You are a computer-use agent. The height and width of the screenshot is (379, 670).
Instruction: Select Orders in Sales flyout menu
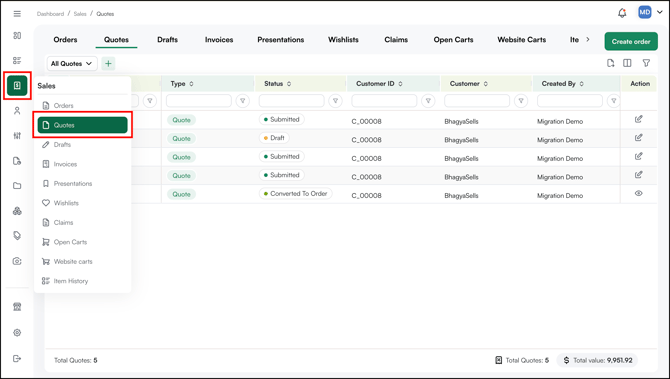[x=82, y=106]
